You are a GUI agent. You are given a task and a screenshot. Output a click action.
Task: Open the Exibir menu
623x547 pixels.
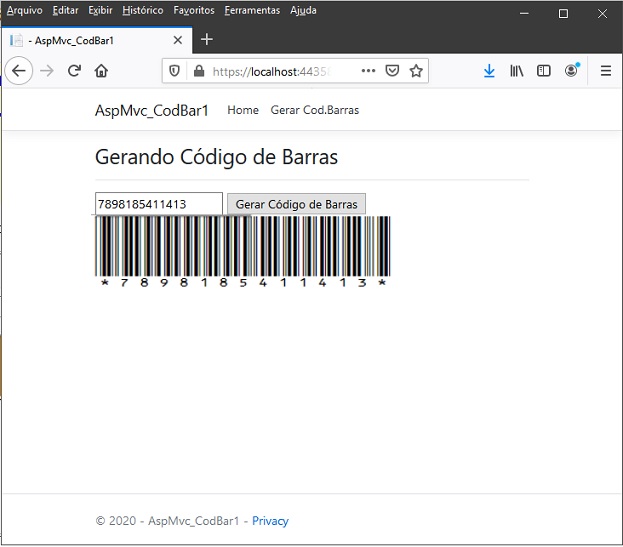(100, 10)
